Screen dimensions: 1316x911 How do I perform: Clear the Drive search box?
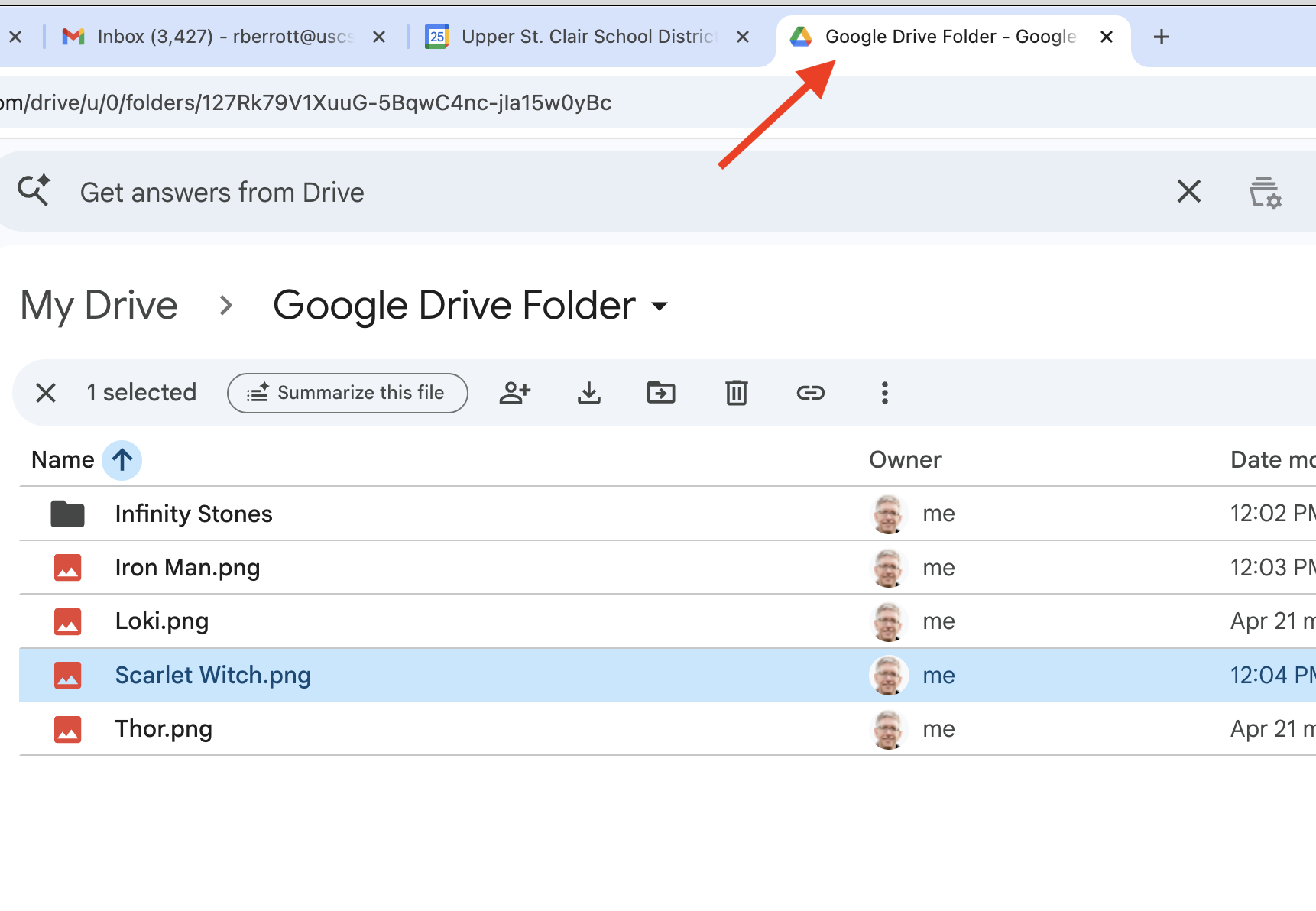tap(1188, 191)
